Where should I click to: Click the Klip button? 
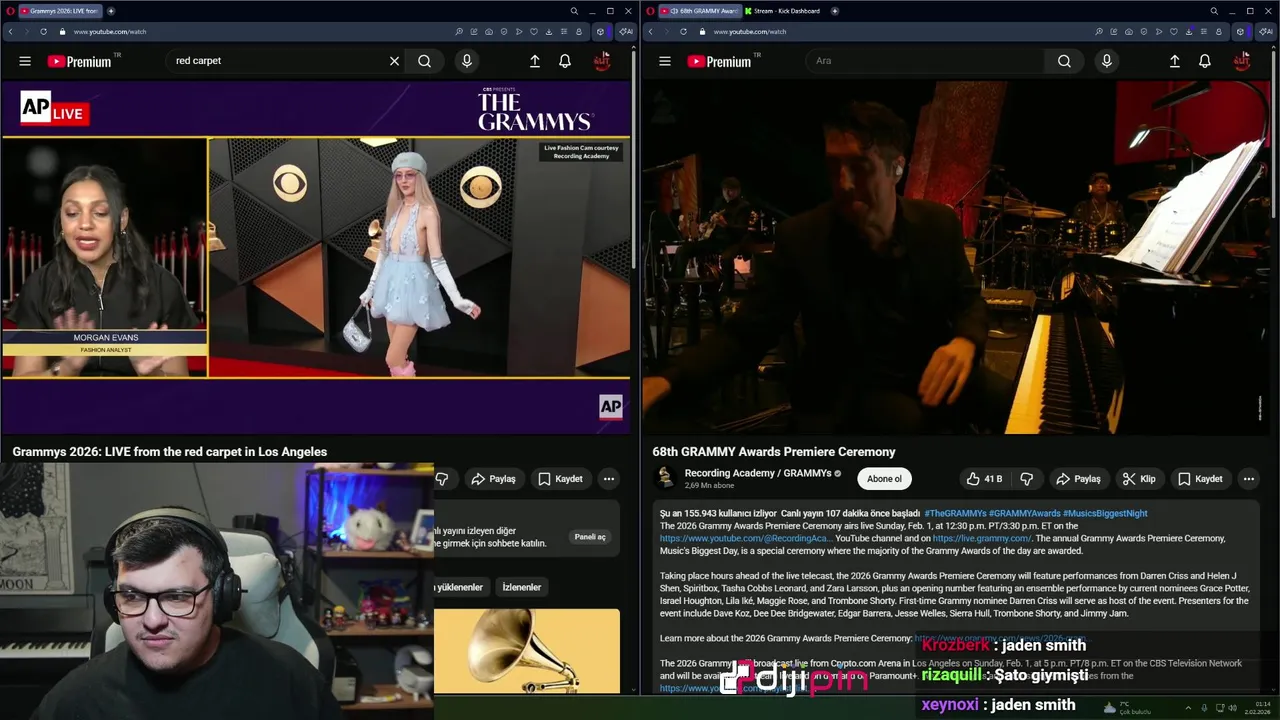pyautogui.click(x=1139, y=479)
